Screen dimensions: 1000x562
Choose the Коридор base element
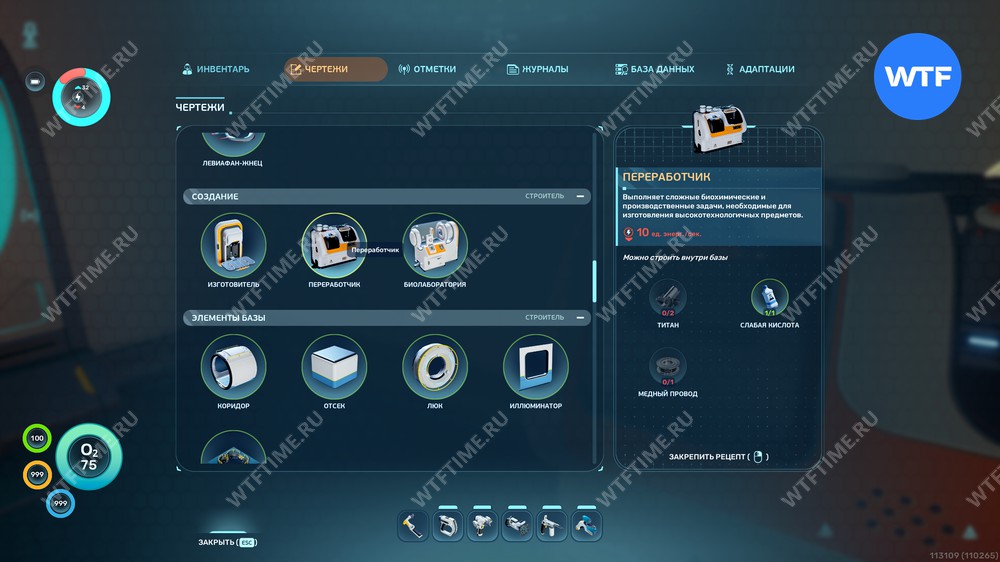click(x=233, y=367)
